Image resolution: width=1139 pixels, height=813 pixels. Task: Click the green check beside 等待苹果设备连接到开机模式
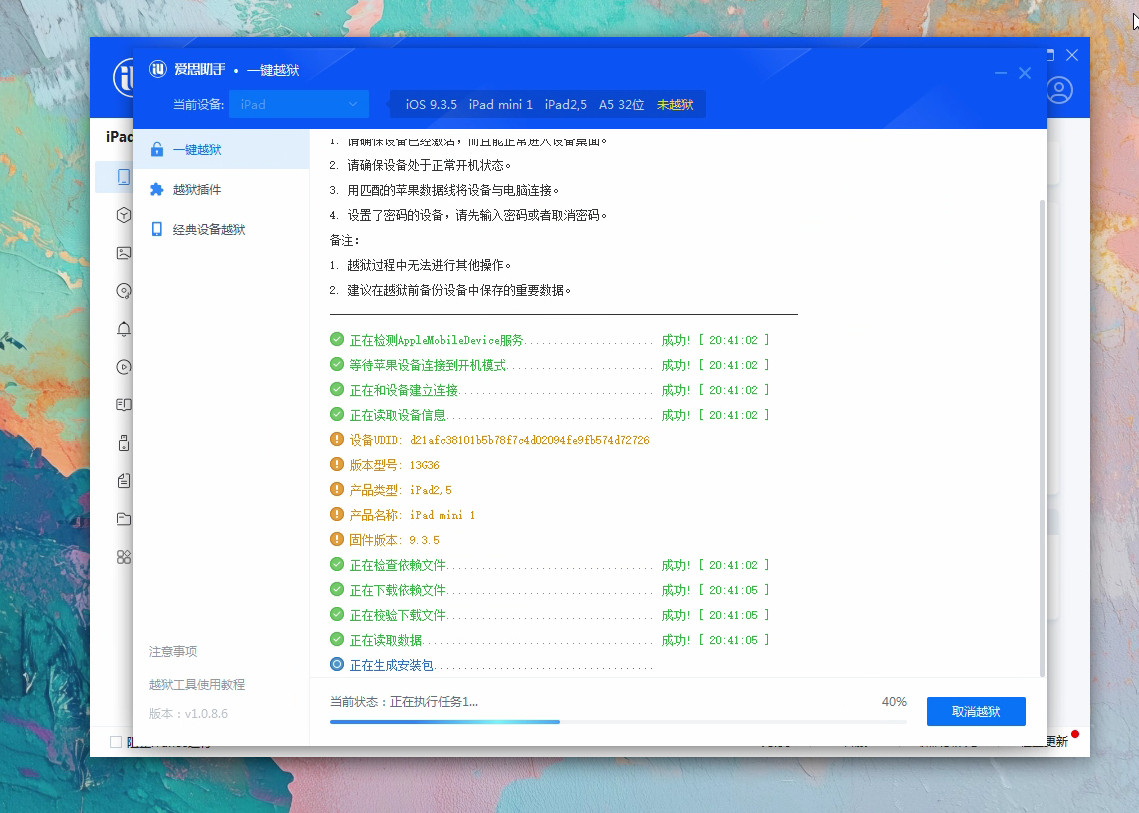click(x=337, y=364)
